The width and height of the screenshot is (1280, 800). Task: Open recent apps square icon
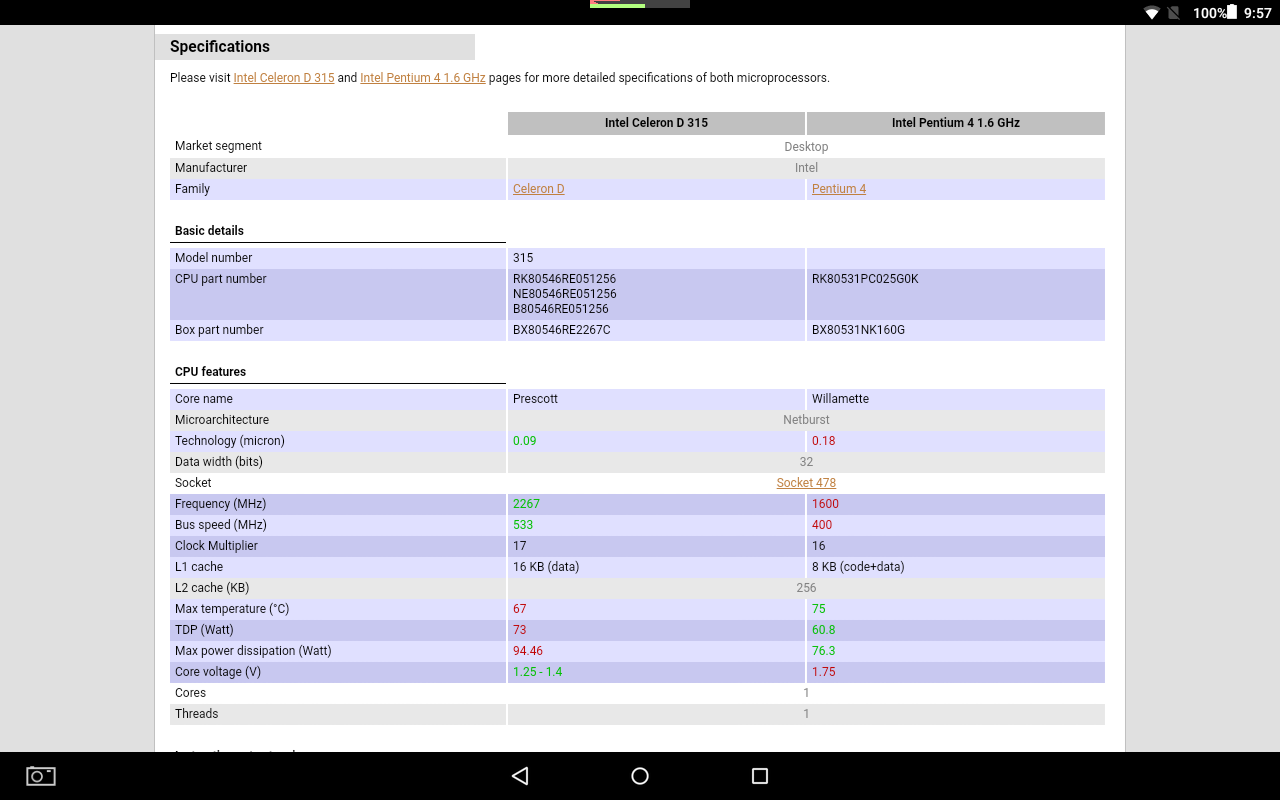click(x=759, y=776)
